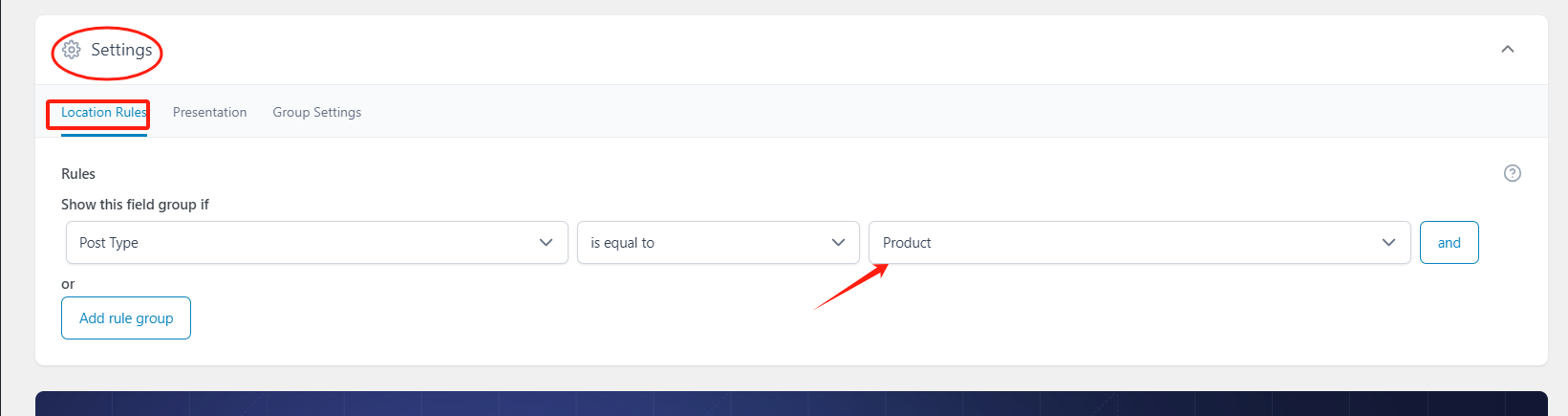Click the "Show this field group if" text
The width and height of the screenshot is (1568, 416).
(x=135, y=205)
